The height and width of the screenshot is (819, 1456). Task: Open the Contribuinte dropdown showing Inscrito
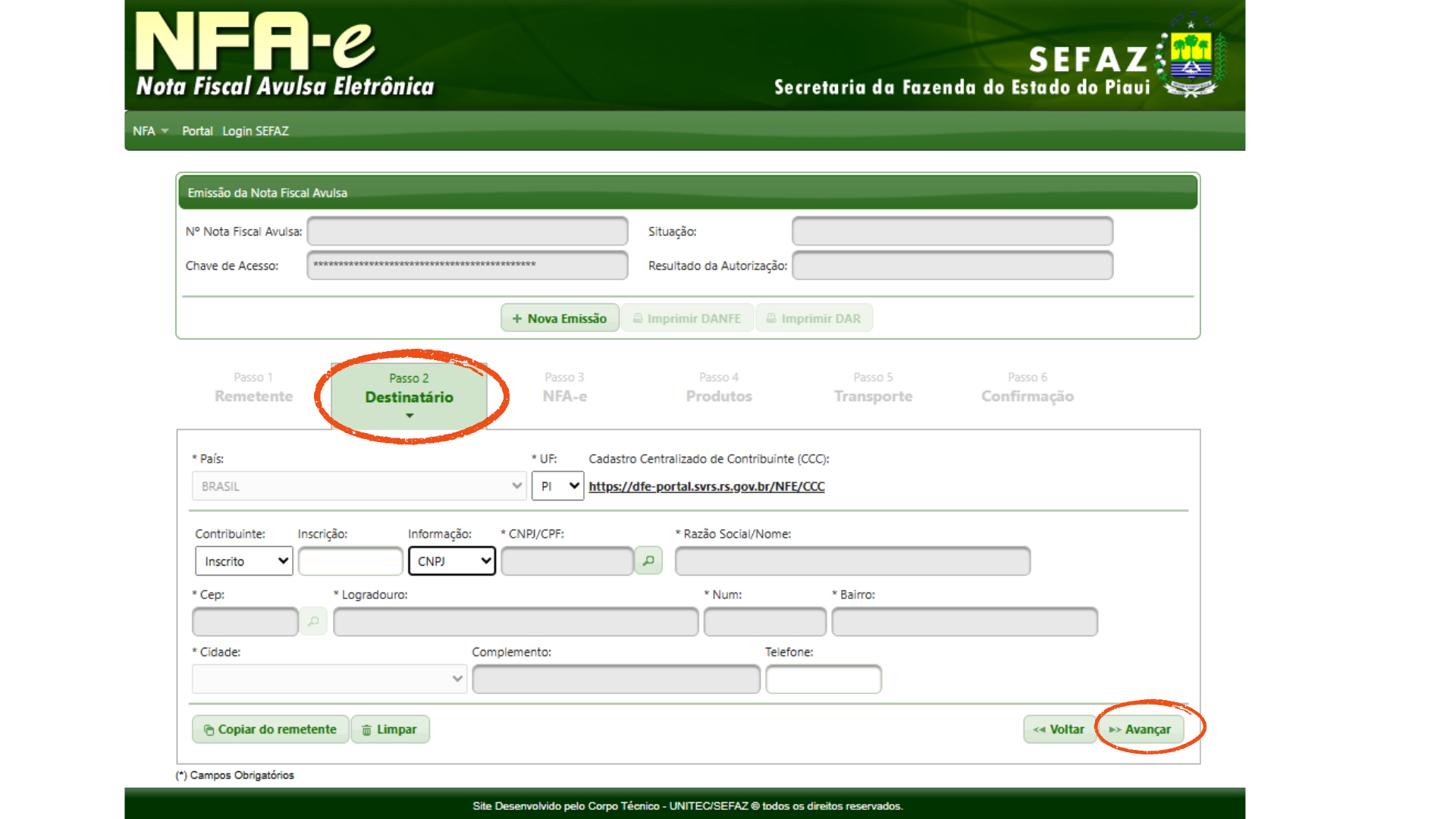243,561
